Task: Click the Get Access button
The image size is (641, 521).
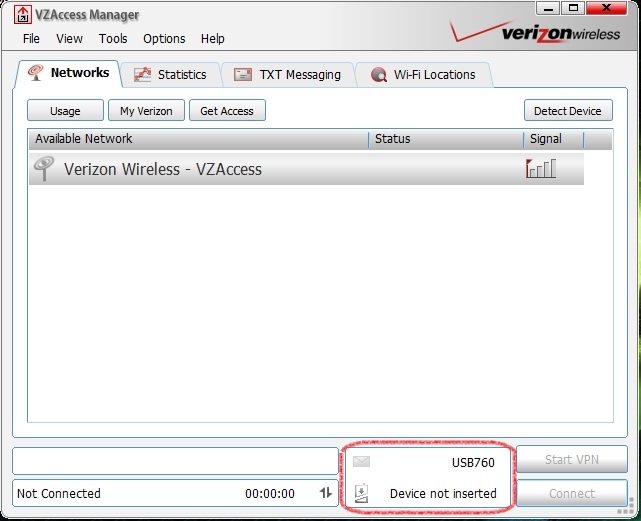Action: coord(227,110)
